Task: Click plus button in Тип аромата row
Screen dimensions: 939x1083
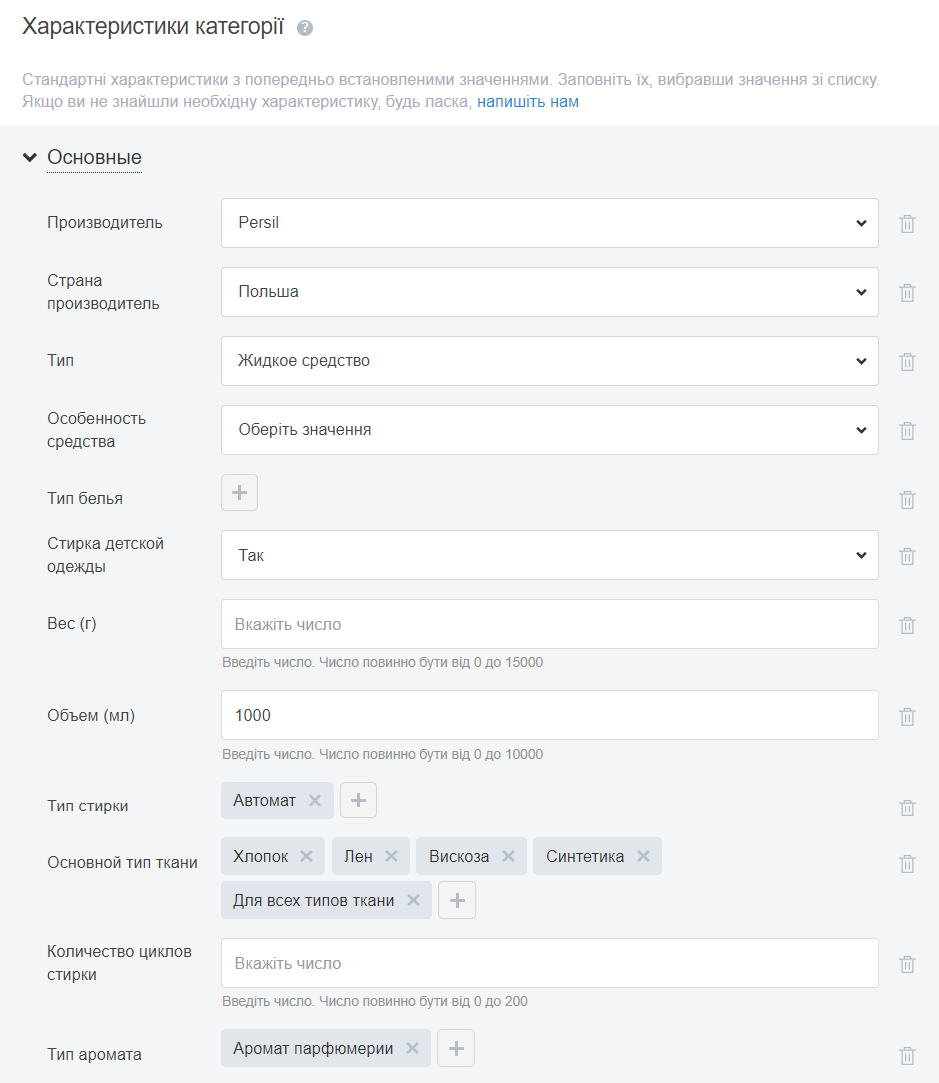Action: (456, 1048)
